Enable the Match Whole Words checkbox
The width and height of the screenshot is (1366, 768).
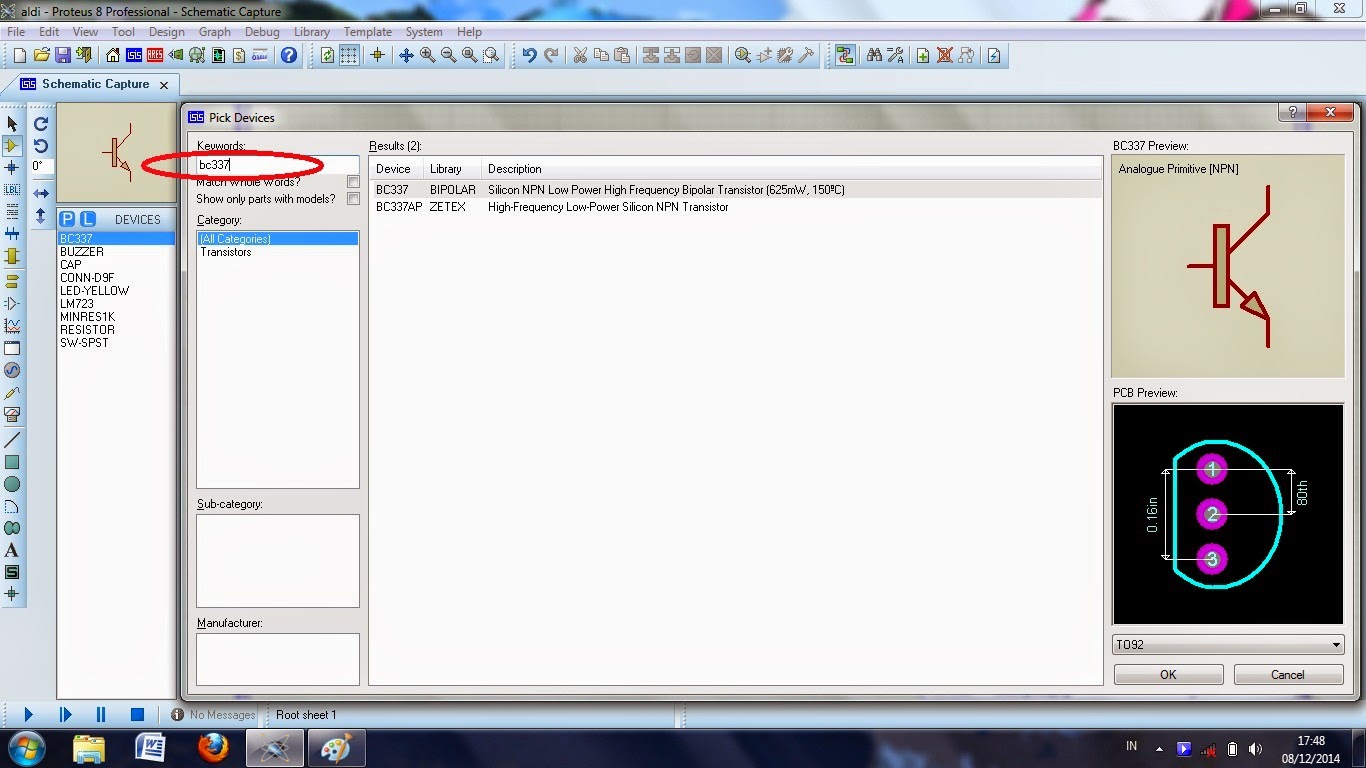[353, 182]
